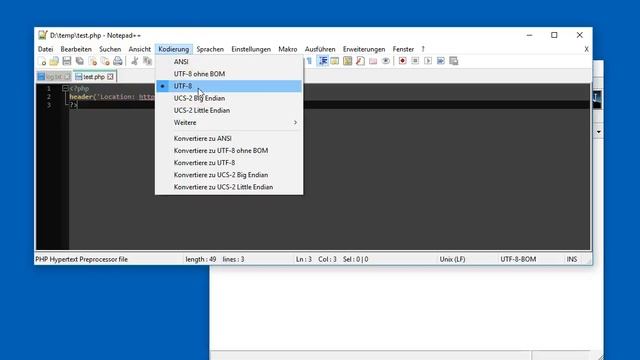Click the Print toolbar icon
640x360 pixels.
[x=118, y=61]
